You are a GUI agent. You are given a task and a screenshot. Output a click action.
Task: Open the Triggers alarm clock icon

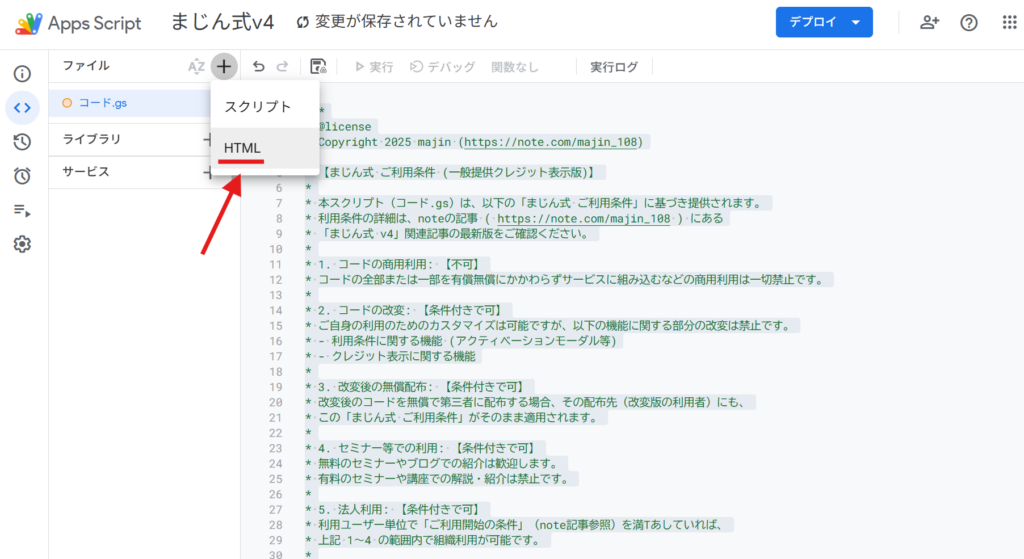click(x=22, y=176)
